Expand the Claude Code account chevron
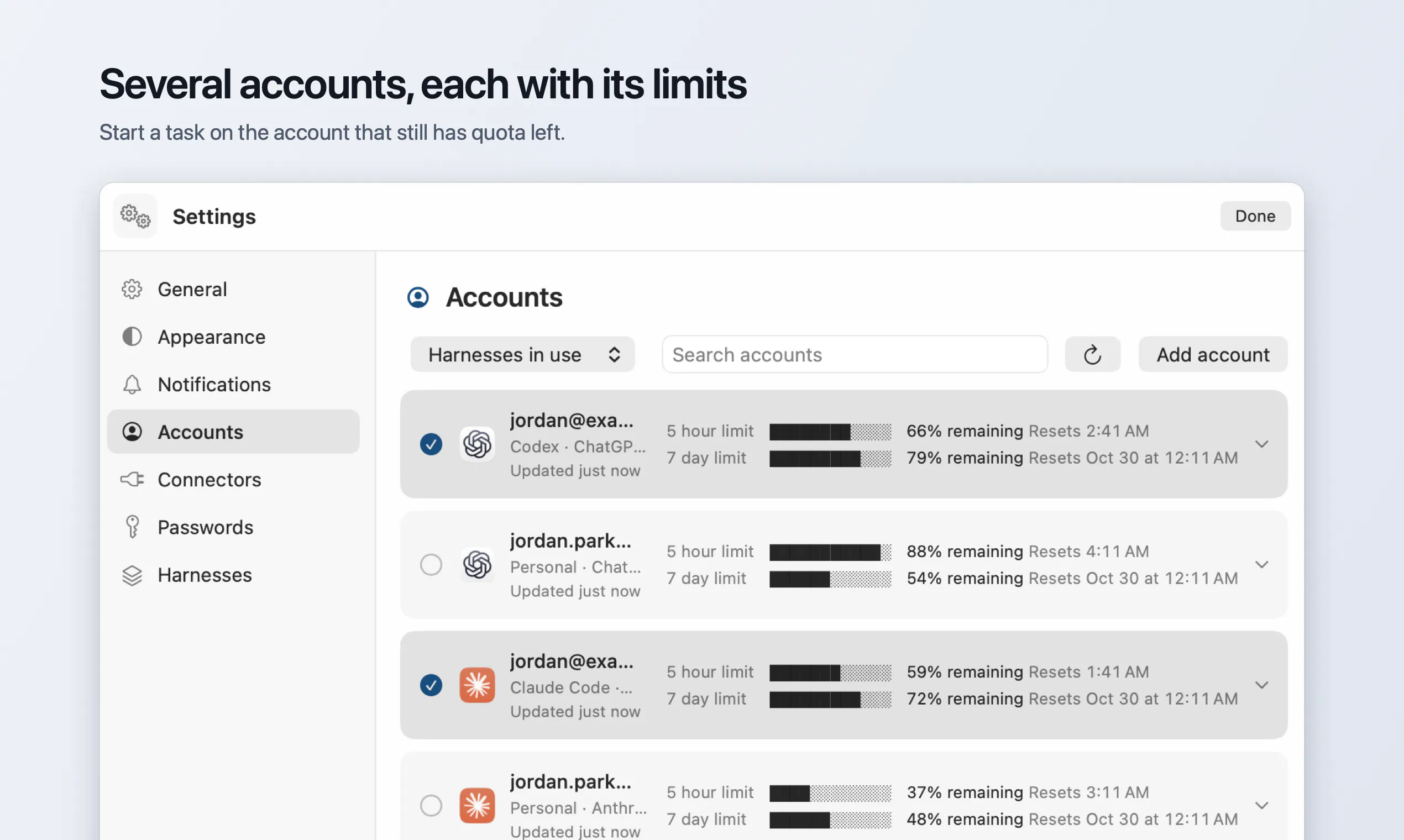Screen dimensions: 1404x840 pyautogui.click(x=1262, y=685)
